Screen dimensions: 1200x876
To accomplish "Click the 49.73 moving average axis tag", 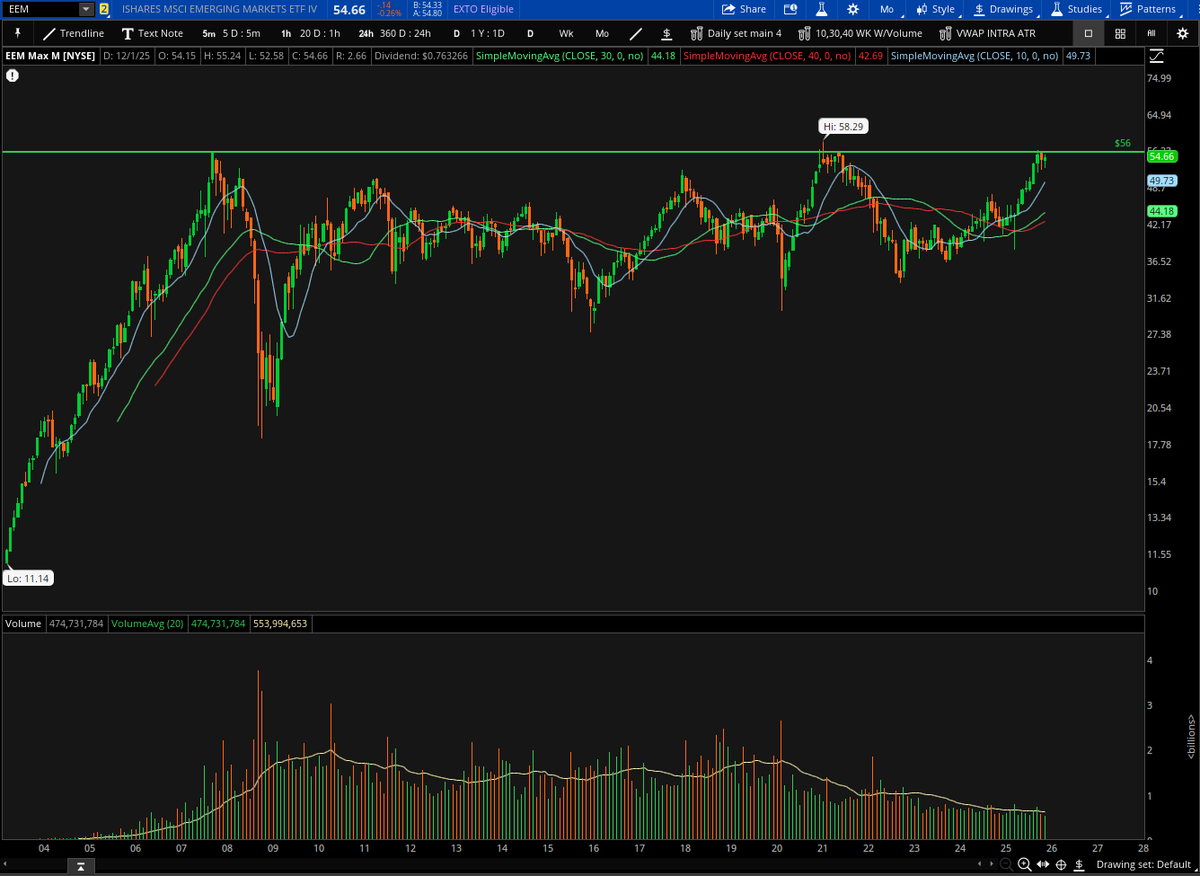I will pyautogui.click(x=1161, y=181).
